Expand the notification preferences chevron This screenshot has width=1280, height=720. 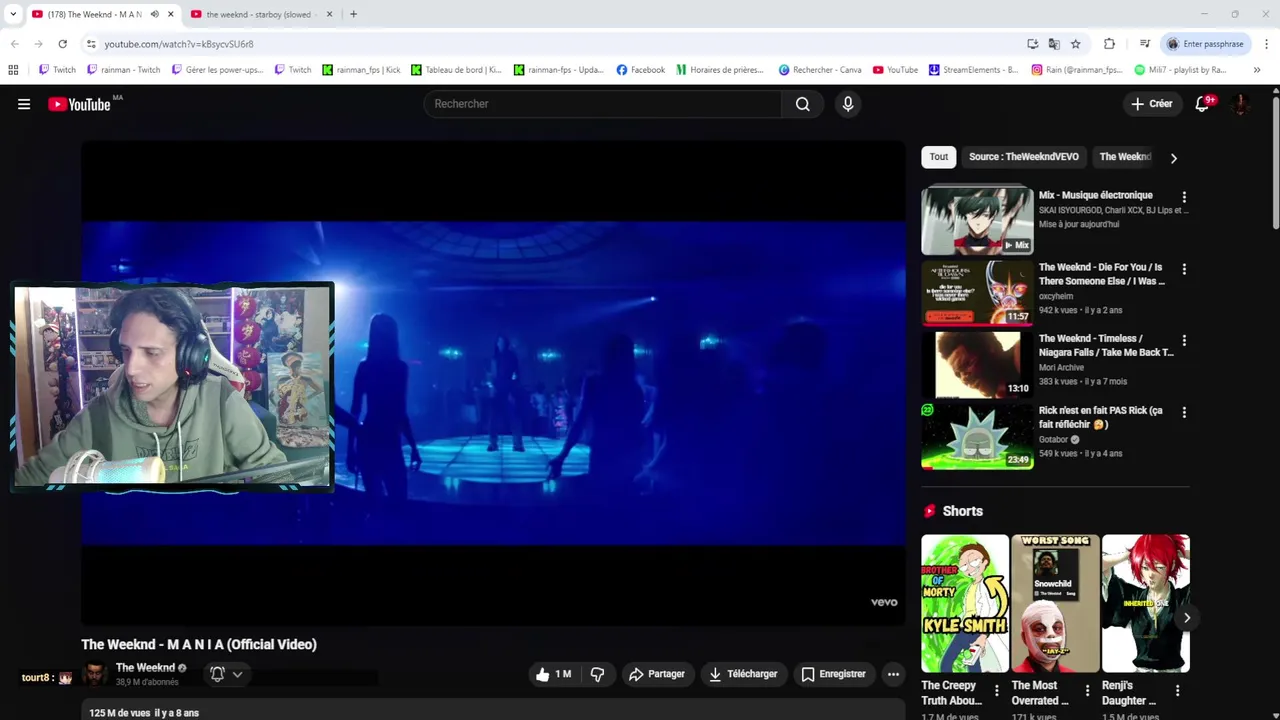click(x=237, y=674)
